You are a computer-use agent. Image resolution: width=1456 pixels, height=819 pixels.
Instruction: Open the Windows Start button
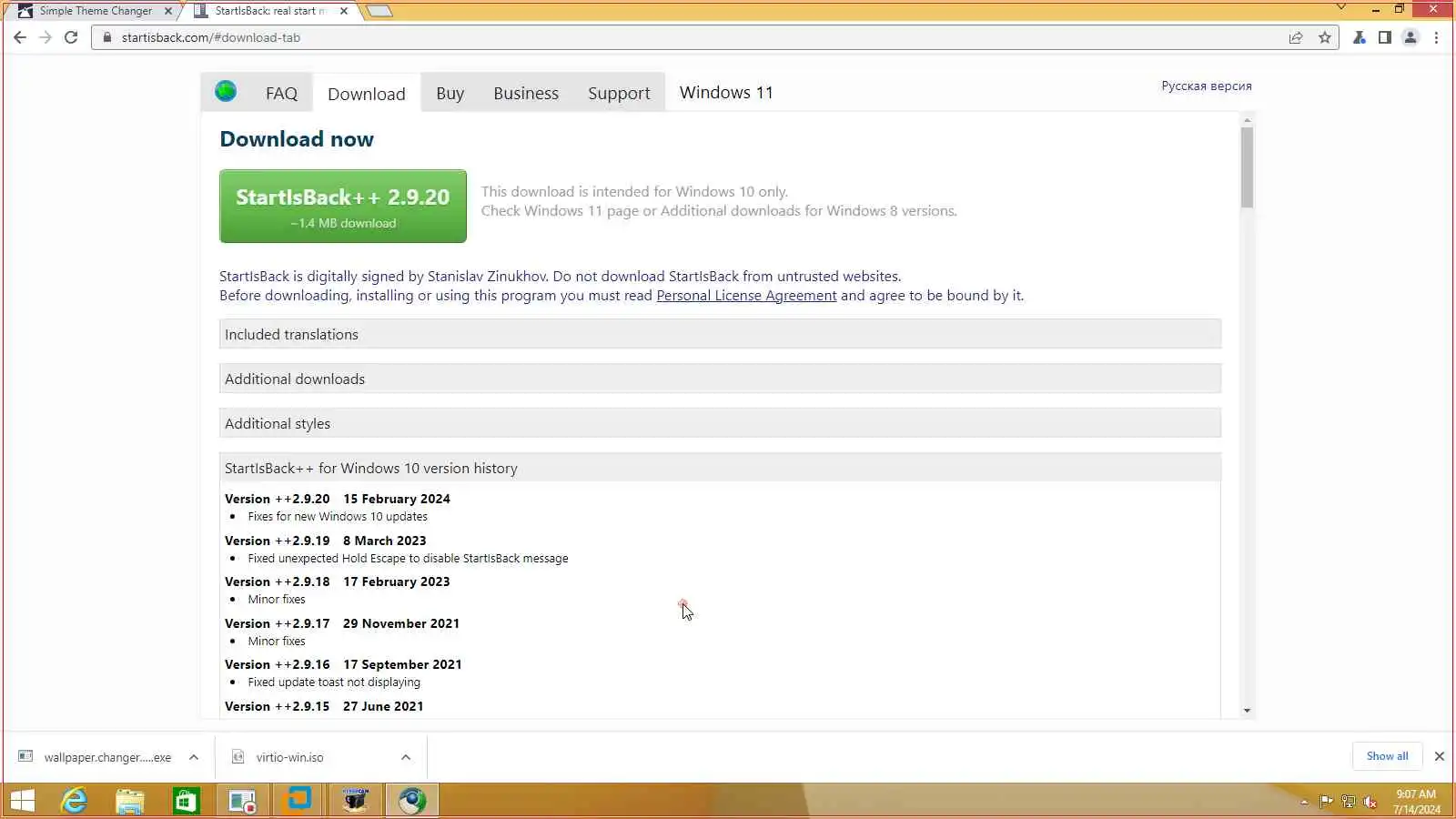click(x=22, y=801)
